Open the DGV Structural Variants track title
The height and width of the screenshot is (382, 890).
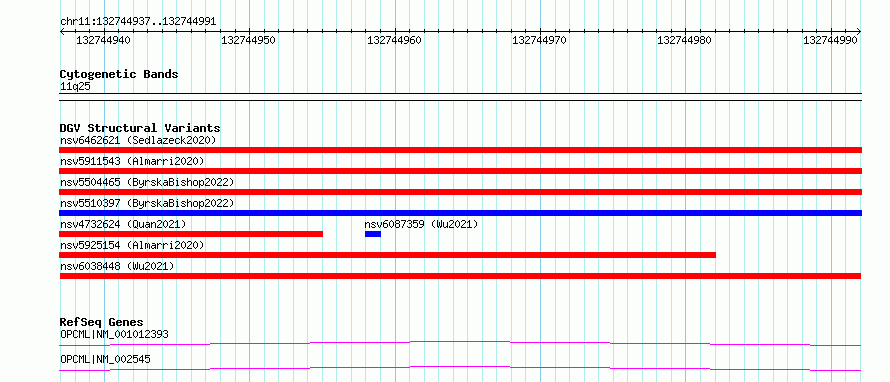(x=140, y=128)
